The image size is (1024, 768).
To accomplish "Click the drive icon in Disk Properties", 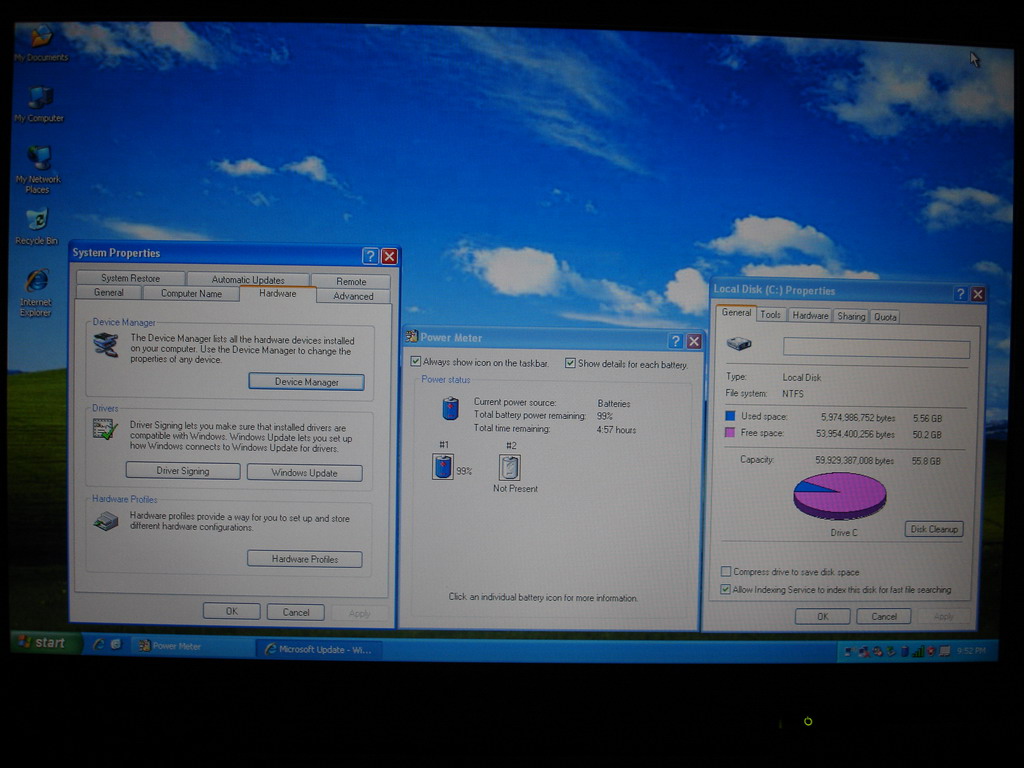I will (x=739, y=344).
